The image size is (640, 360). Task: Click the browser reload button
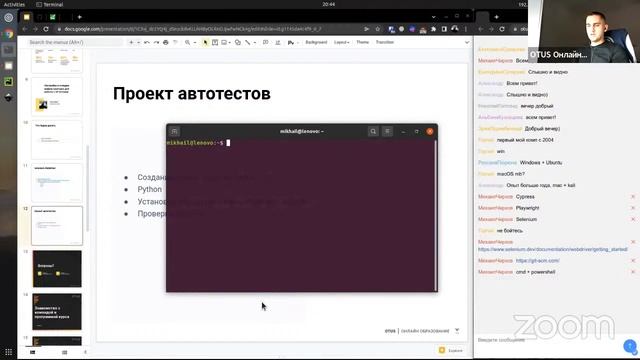[46, 29]
